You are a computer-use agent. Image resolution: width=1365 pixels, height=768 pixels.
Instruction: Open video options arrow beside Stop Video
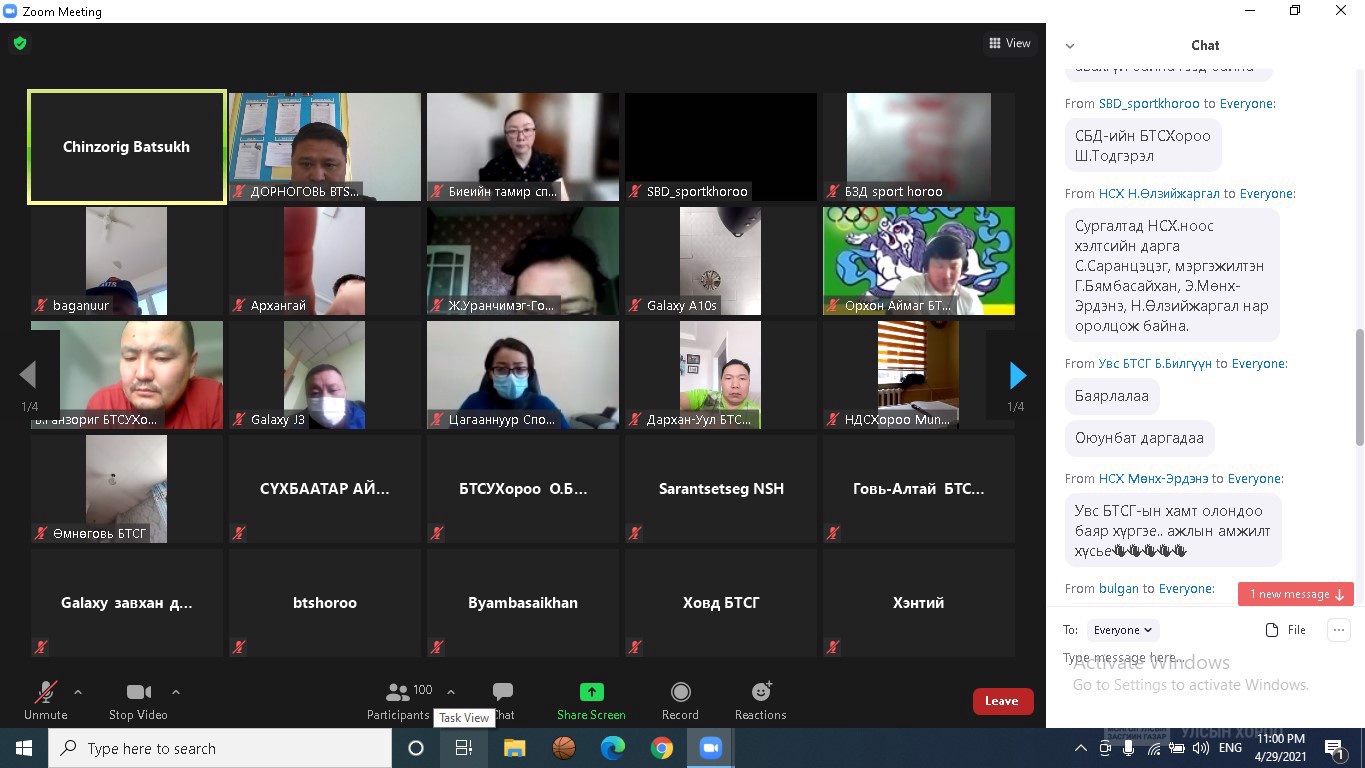176,692
